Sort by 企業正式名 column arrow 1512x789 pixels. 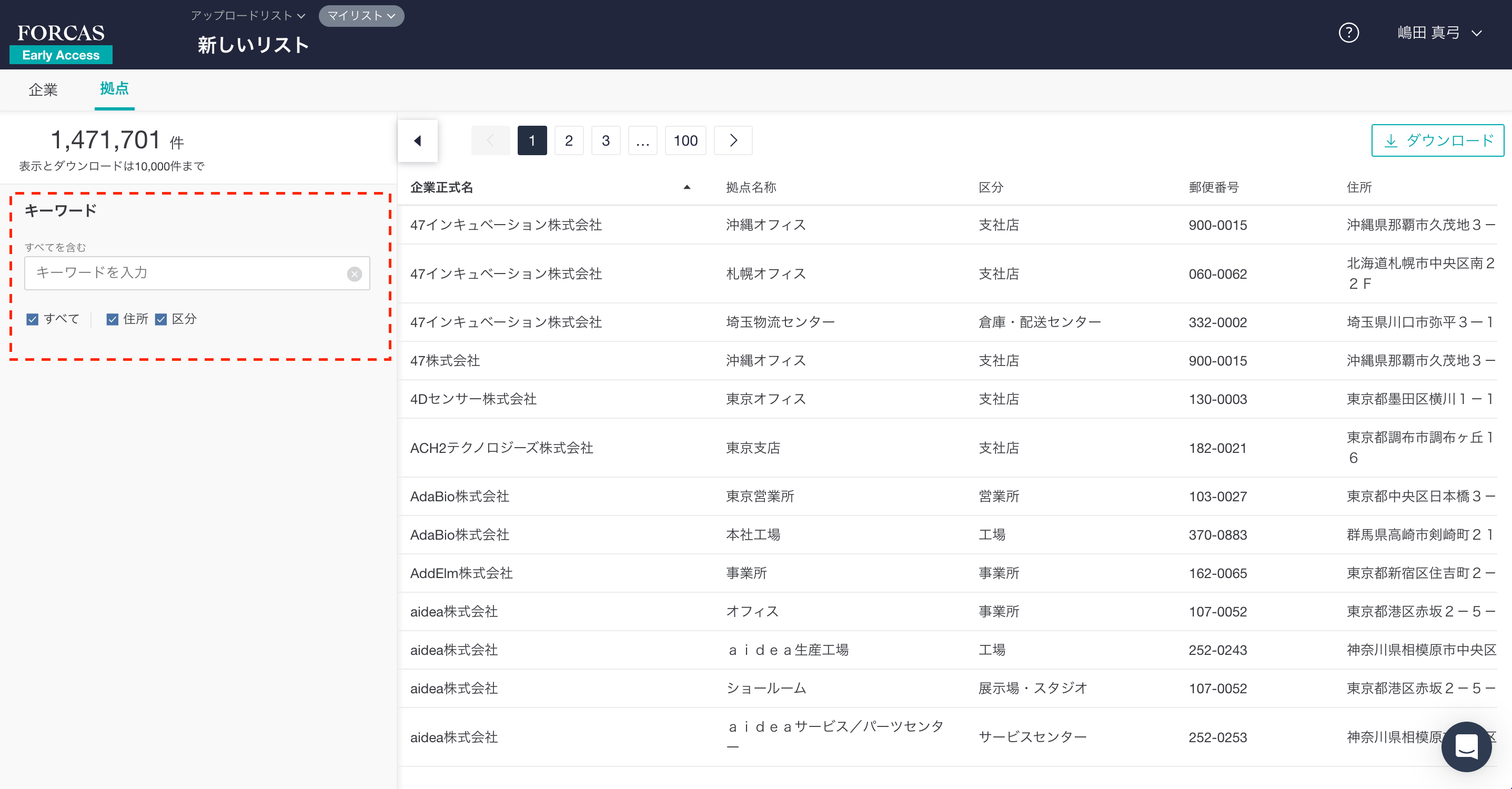tap(687, 187)
